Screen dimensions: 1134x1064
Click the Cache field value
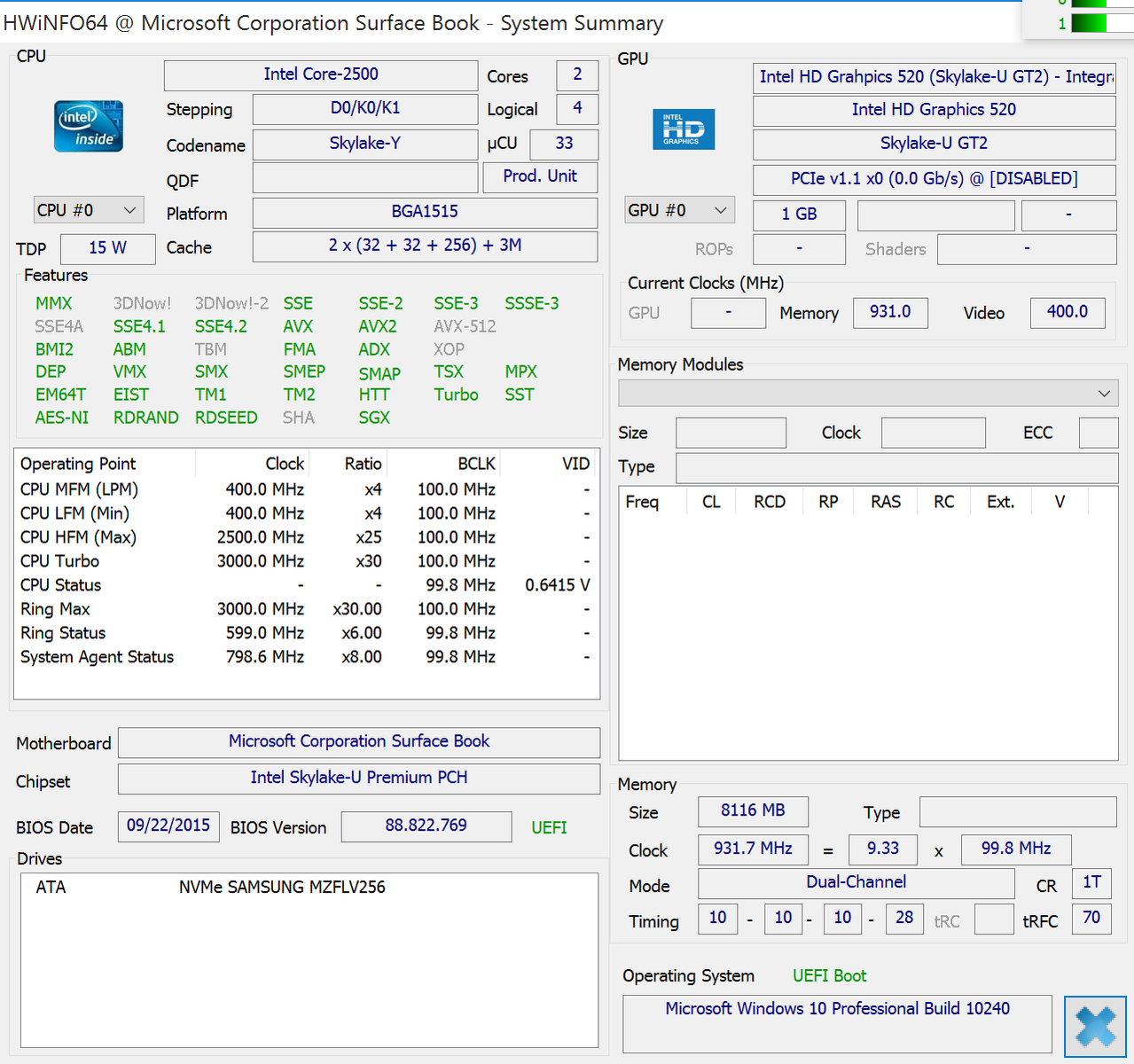click(425, 246)
